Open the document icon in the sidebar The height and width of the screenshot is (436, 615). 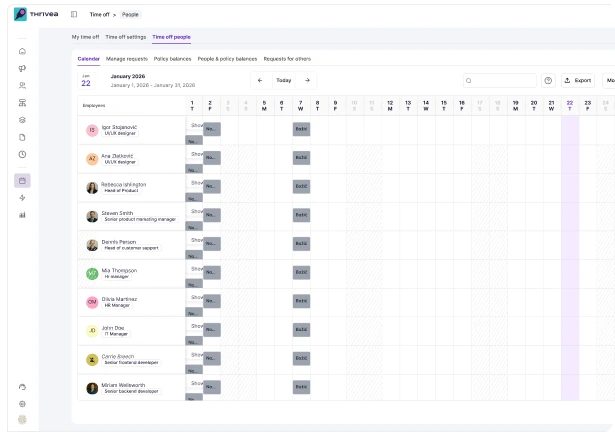click(x=22, y=137)
